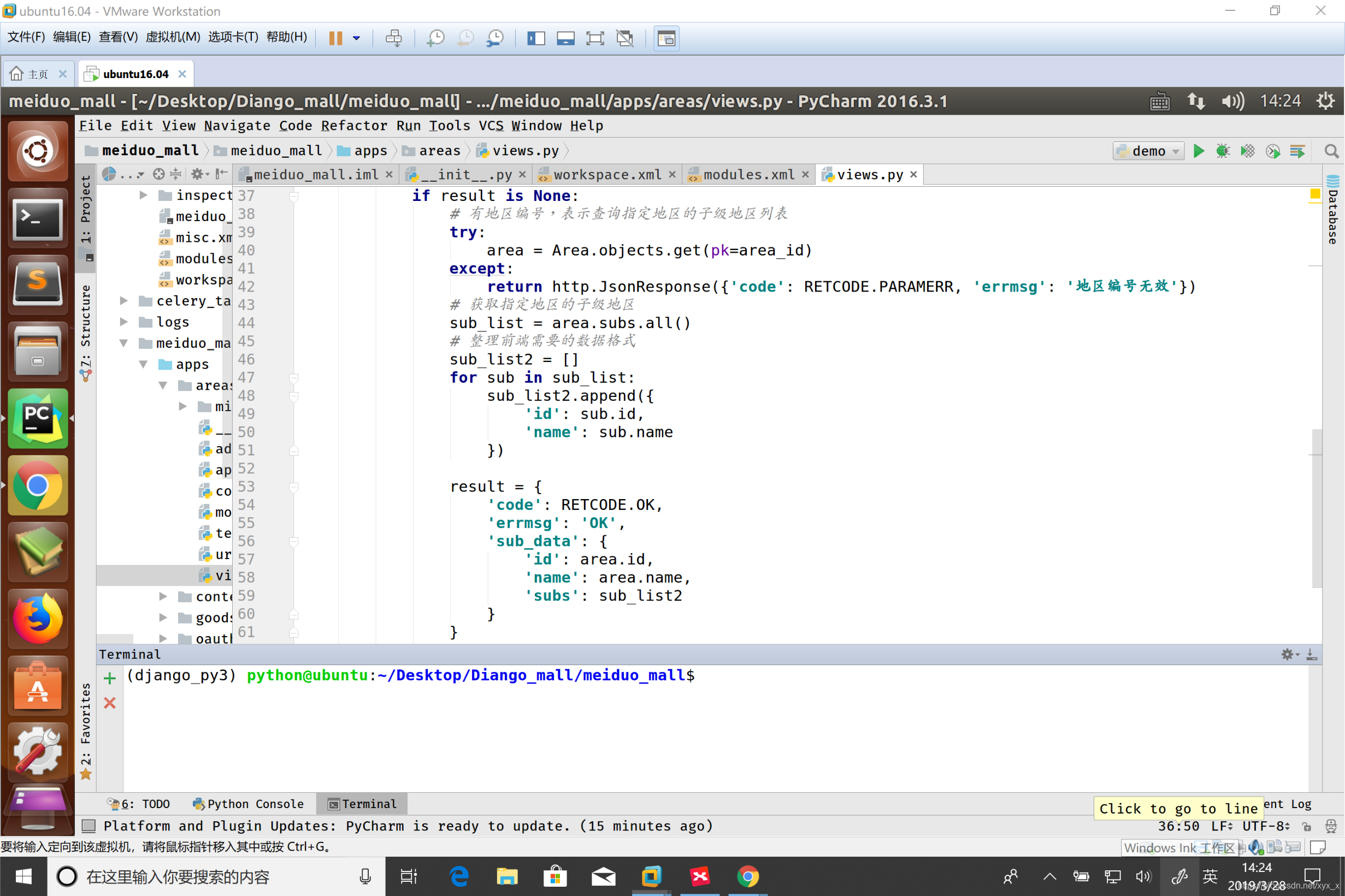Open Project panel gear settings

[199, 174]
